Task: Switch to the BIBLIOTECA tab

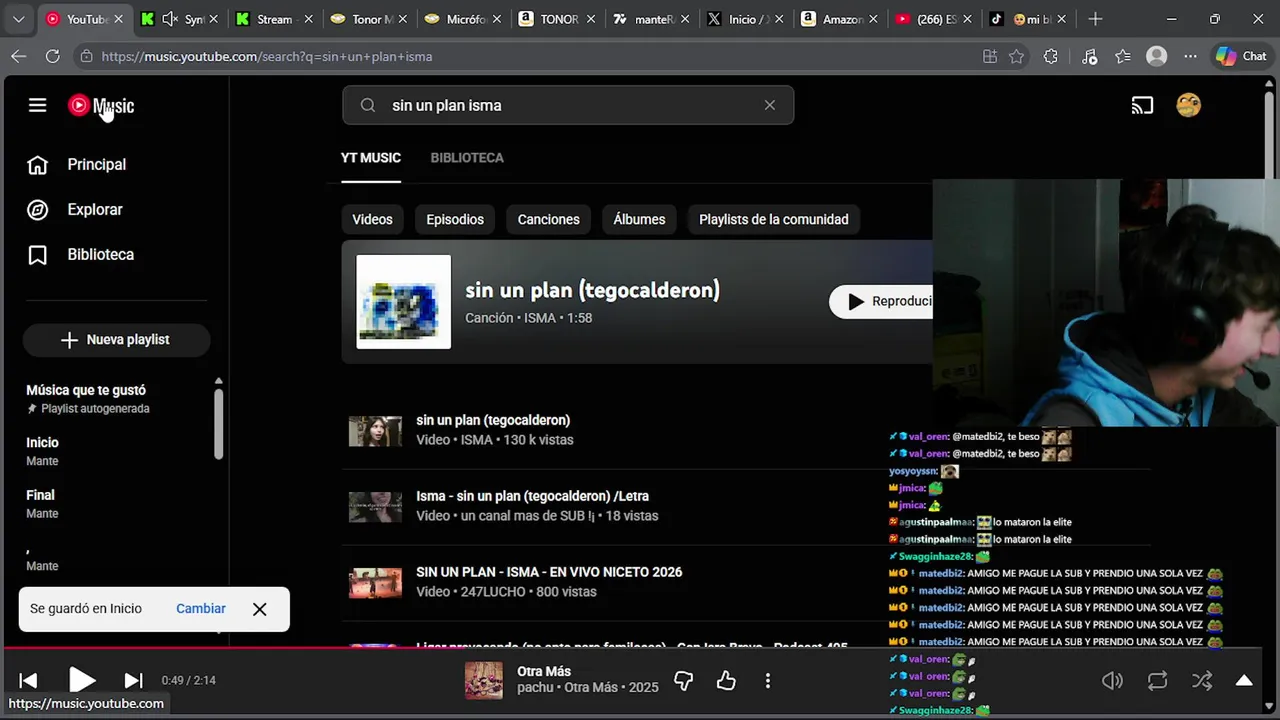Action: 467,158
